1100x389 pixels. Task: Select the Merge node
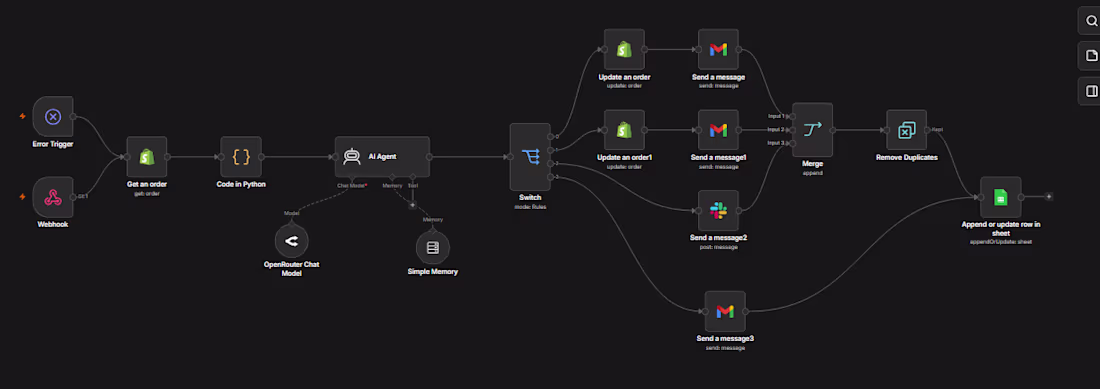coord(812,130)
